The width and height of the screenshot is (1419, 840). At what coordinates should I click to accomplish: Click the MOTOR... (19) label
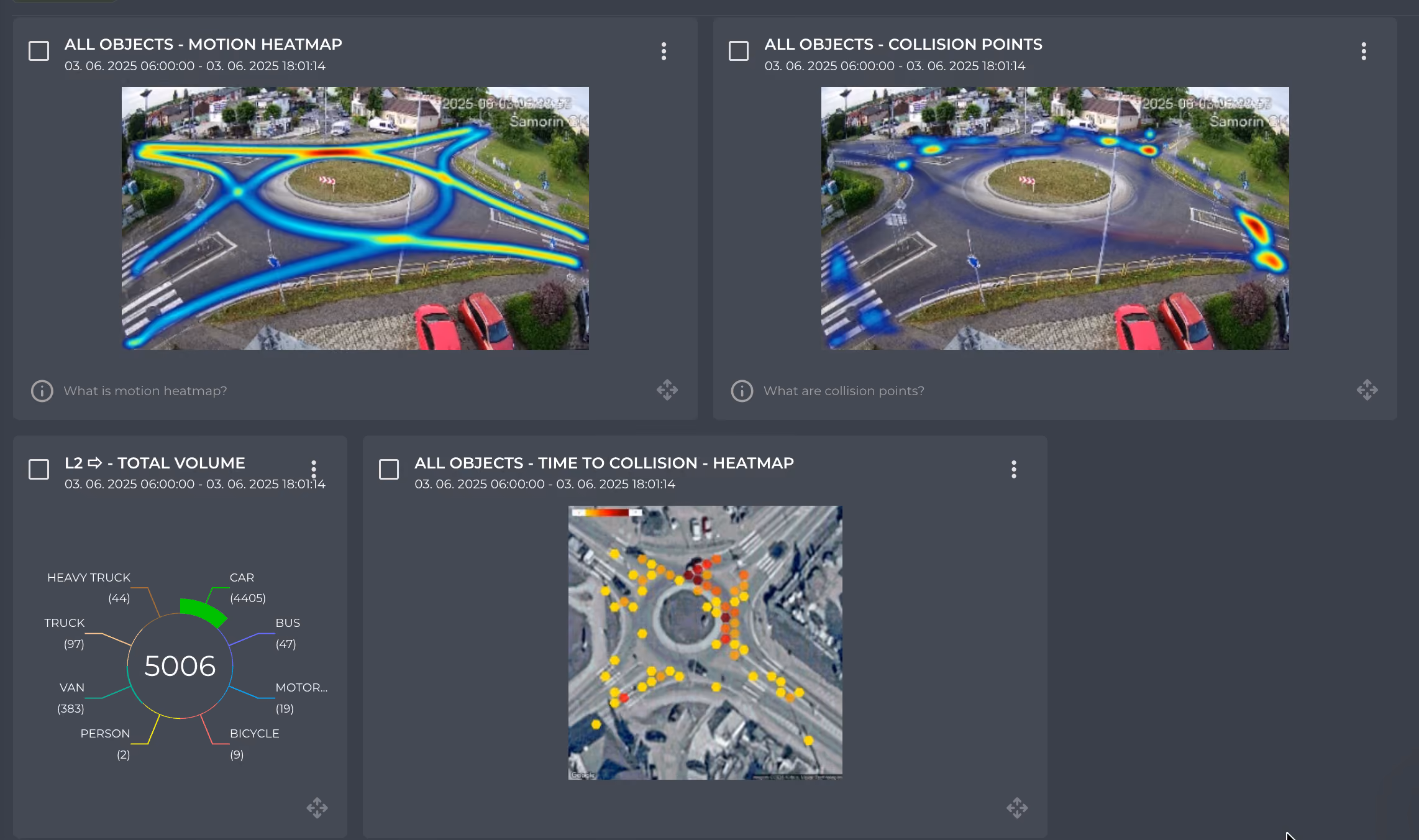[x=301, y=698]
